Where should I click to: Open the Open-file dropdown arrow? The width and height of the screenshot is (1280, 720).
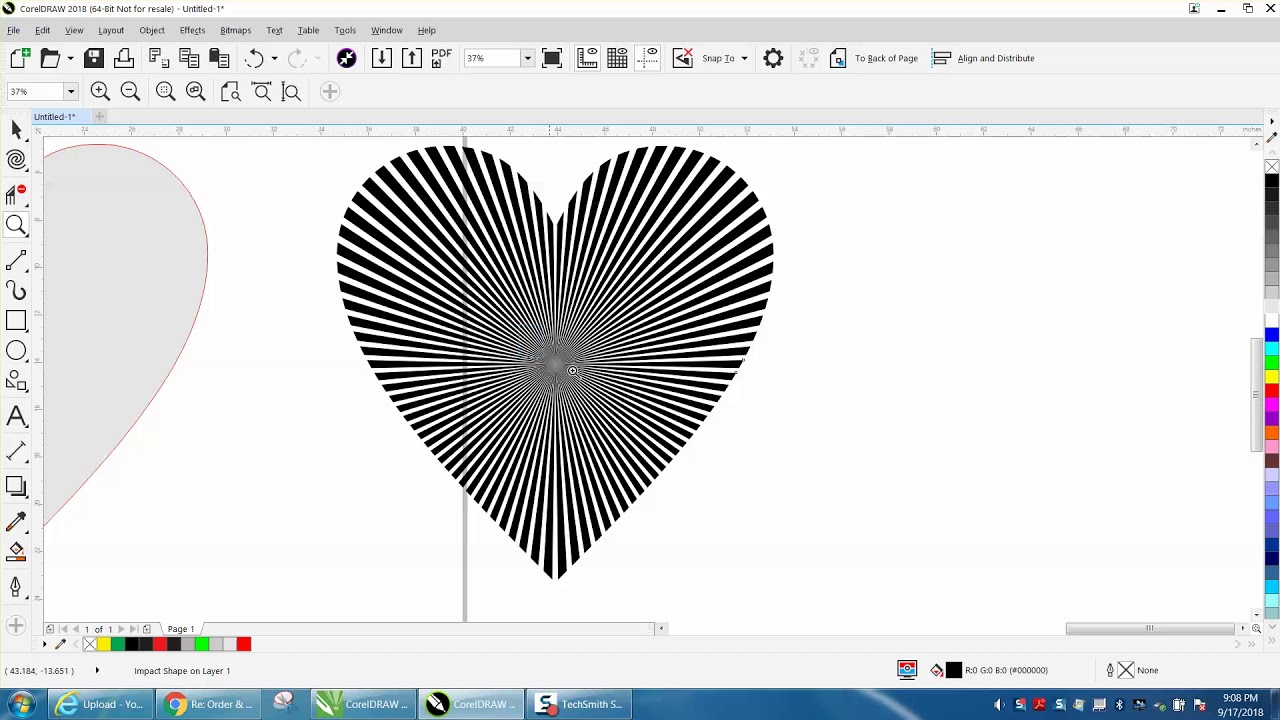(x=70, y=59)
